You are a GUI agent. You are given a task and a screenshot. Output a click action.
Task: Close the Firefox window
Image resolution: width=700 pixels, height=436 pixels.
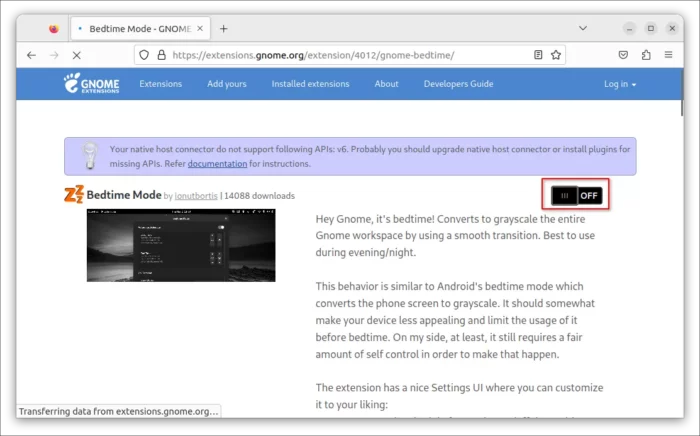click(672, 29)
